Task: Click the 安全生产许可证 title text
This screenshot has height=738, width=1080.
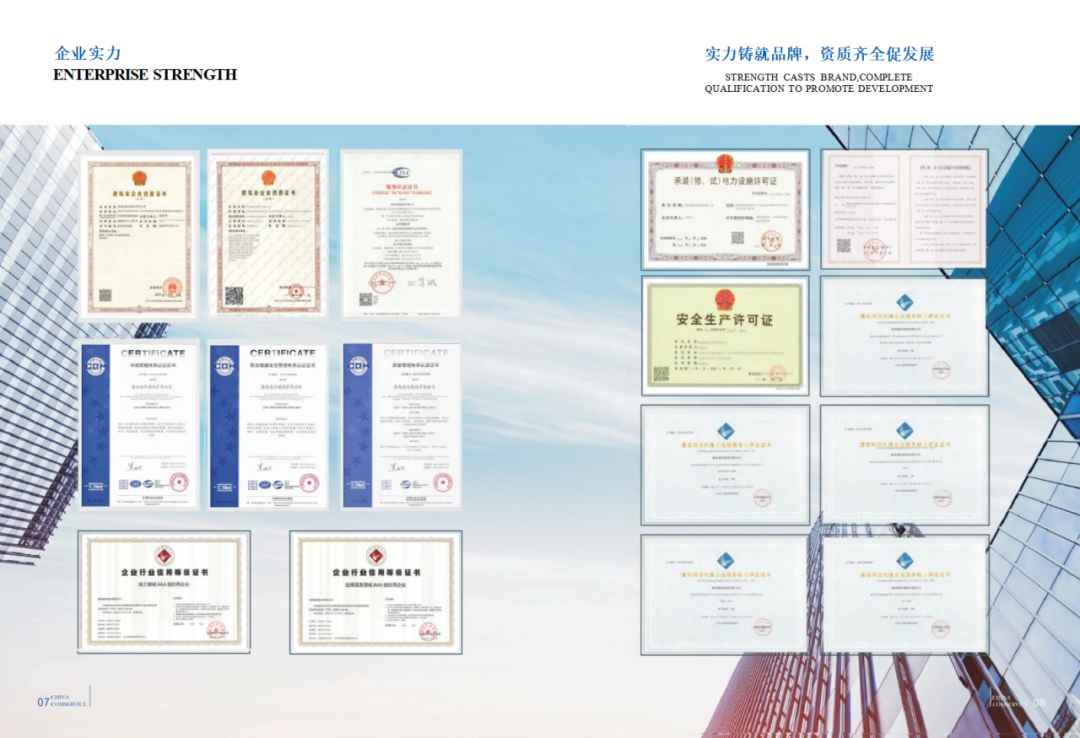Action: (724, 320)
